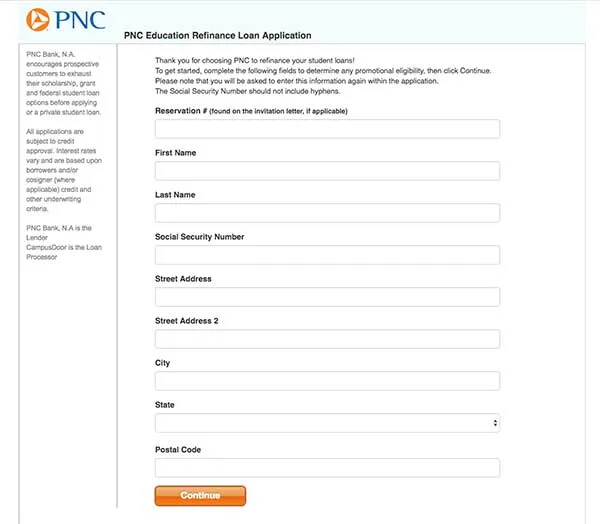Focus the first Street Address text box
This screenshot has width=600, height=524.
point(327,297)
